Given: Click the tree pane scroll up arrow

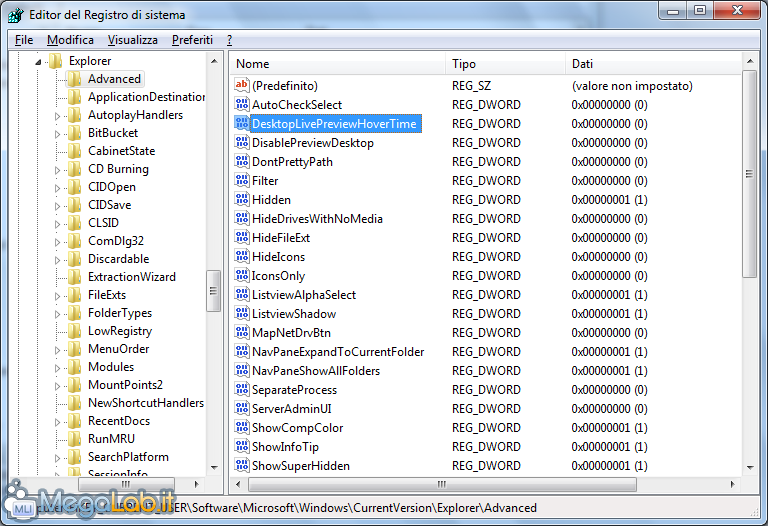Looking at the screenshot, I should coord(214,61).
